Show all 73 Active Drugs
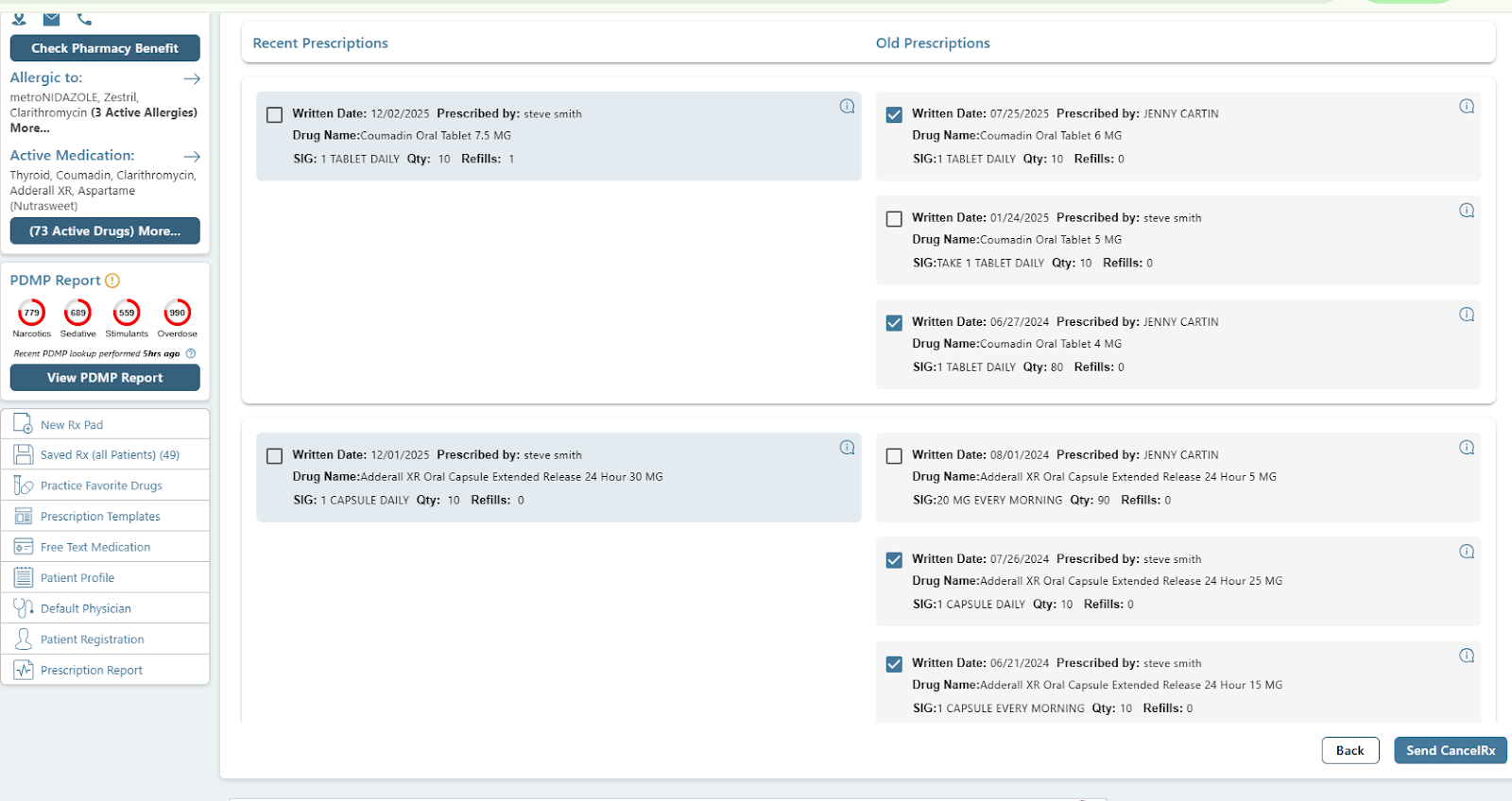Viewport: 1512px width, 801px height. 105,231
